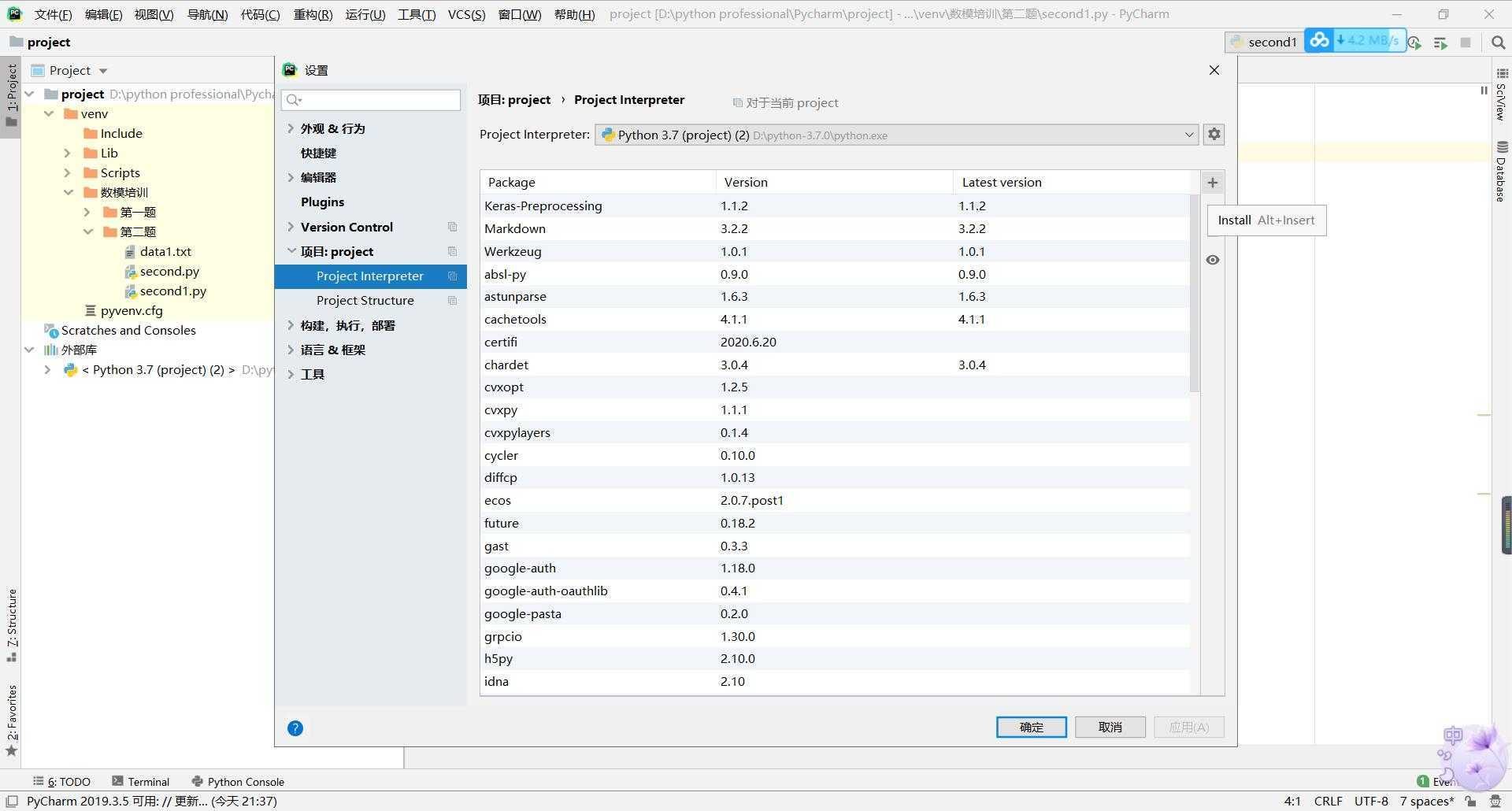Toggle the 1: Project side tab

11,95
